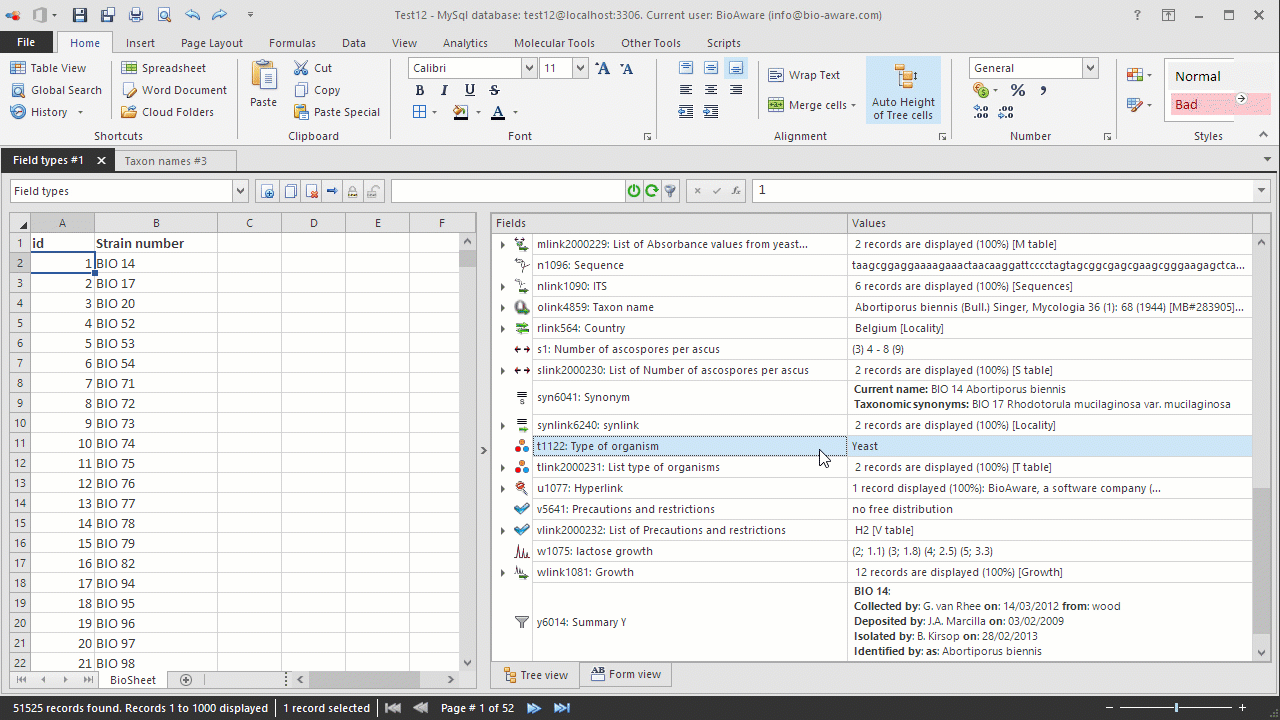This screenshot has width=1280, height=720.
Task: Increase indent in Alignment group
Action: coord(711,112)
